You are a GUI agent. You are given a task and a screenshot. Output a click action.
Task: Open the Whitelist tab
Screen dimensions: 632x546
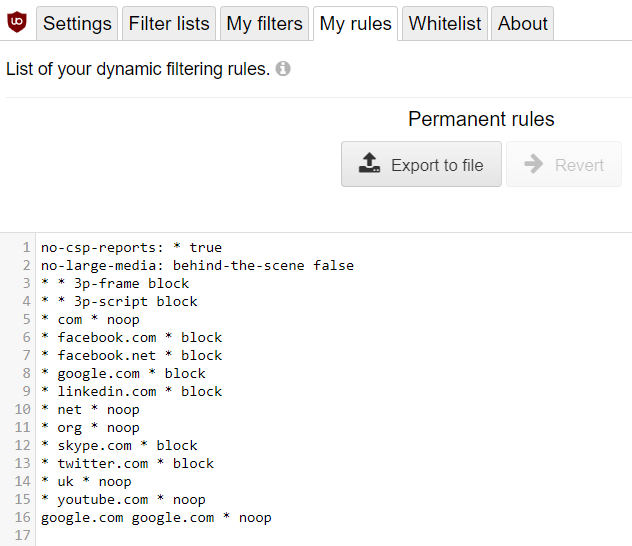tap(445, 24)
